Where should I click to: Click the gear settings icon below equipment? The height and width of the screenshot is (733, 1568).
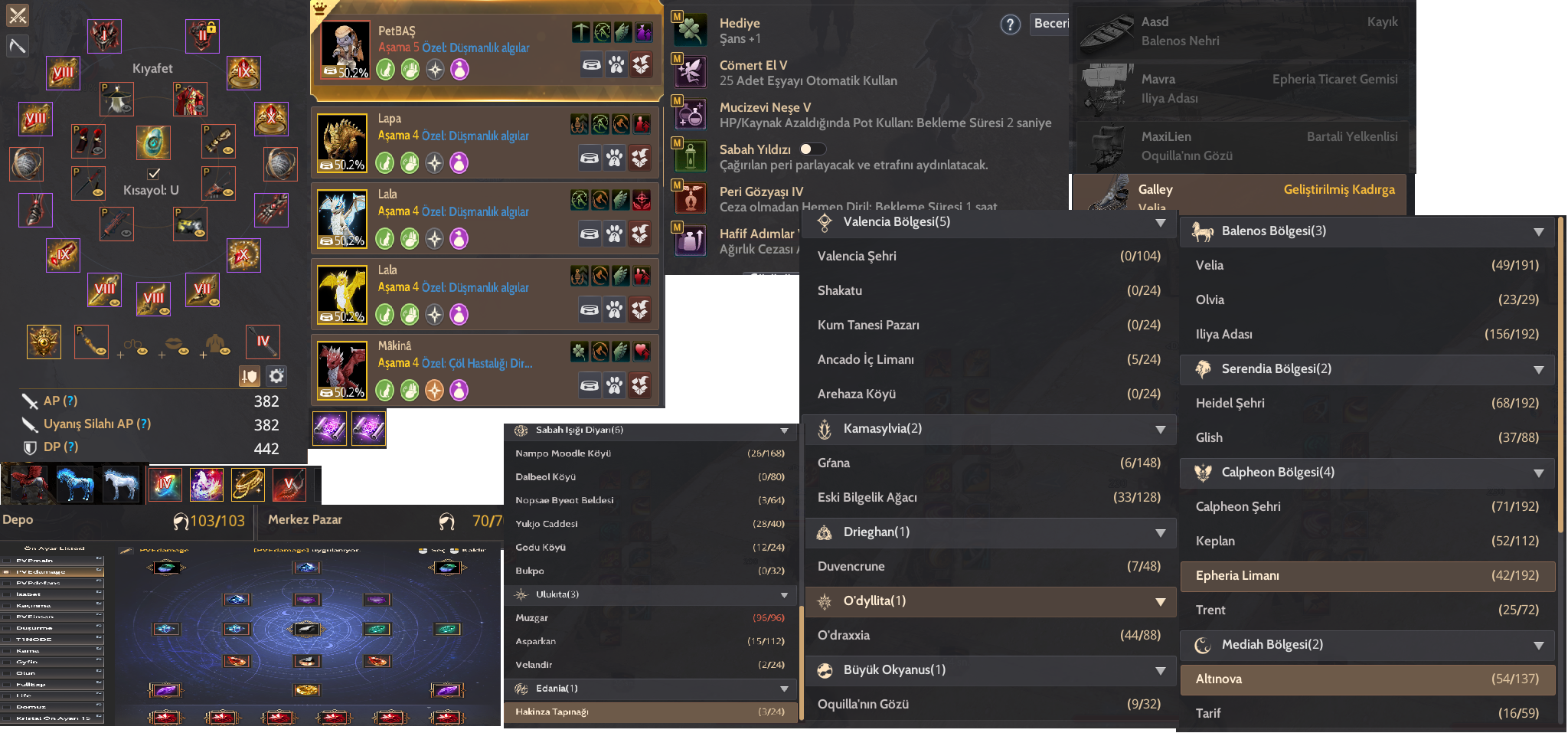tap(276, 376)
